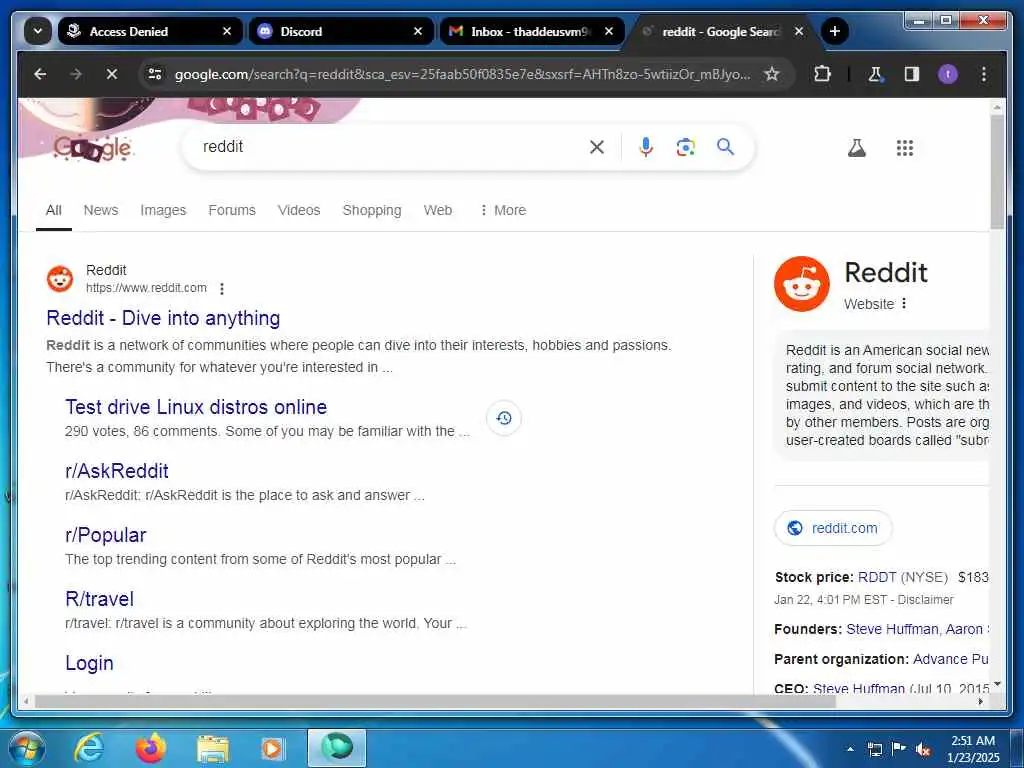Screen dimensions: 1024x768
Task: Bookmark this page with the star icon
Action: [x=772, y=74]
